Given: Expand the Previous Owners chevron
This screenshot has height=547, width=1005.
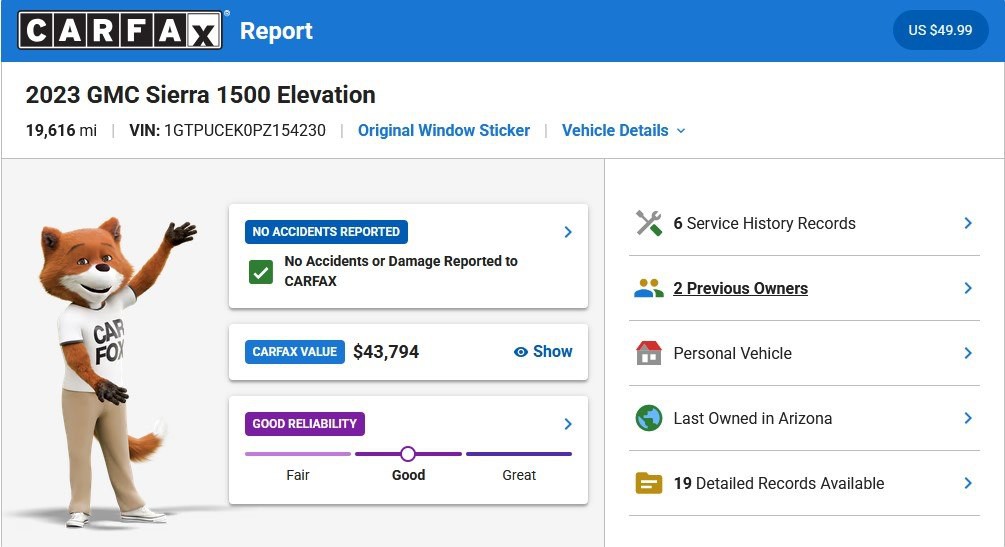Looking at the screenshot, I should 968,289.
